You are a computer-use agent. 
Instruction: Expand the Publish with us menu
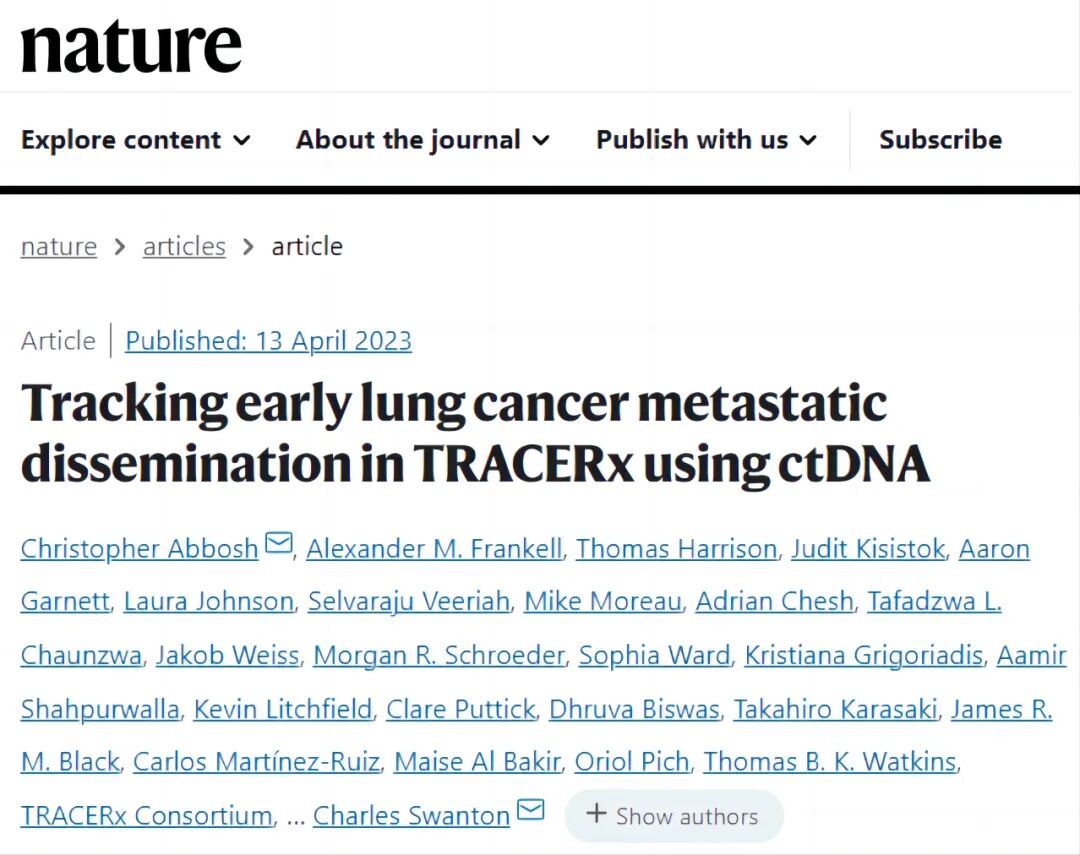(x=706, y=140)
